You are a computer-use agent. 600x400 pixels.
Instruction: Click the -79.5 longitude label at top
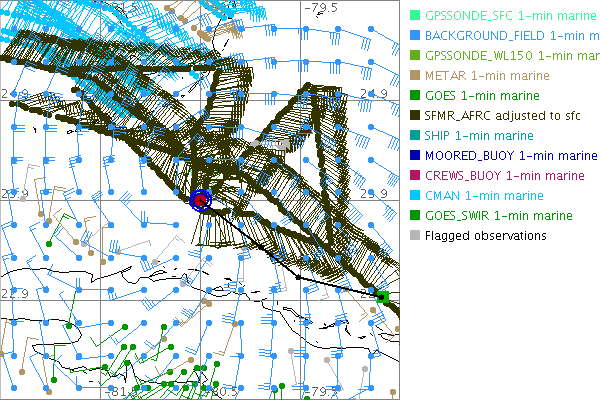(321, 8)
